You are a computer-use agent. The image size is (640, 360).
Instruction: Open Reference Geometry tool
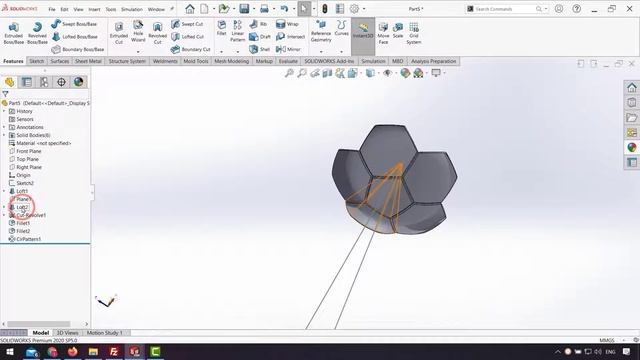(321, 31)
